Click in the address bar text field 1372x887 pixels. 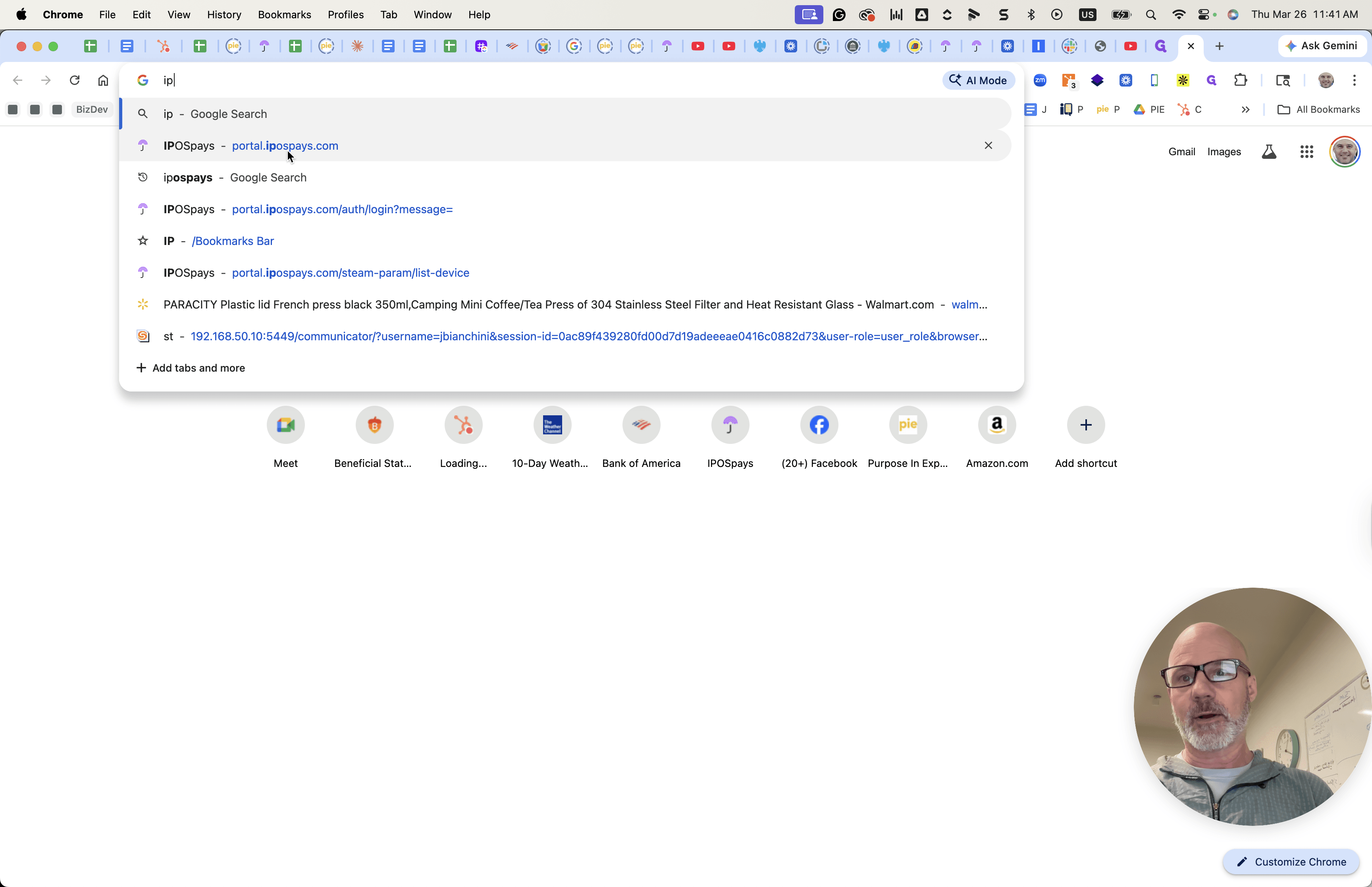(x=547, y=80)
